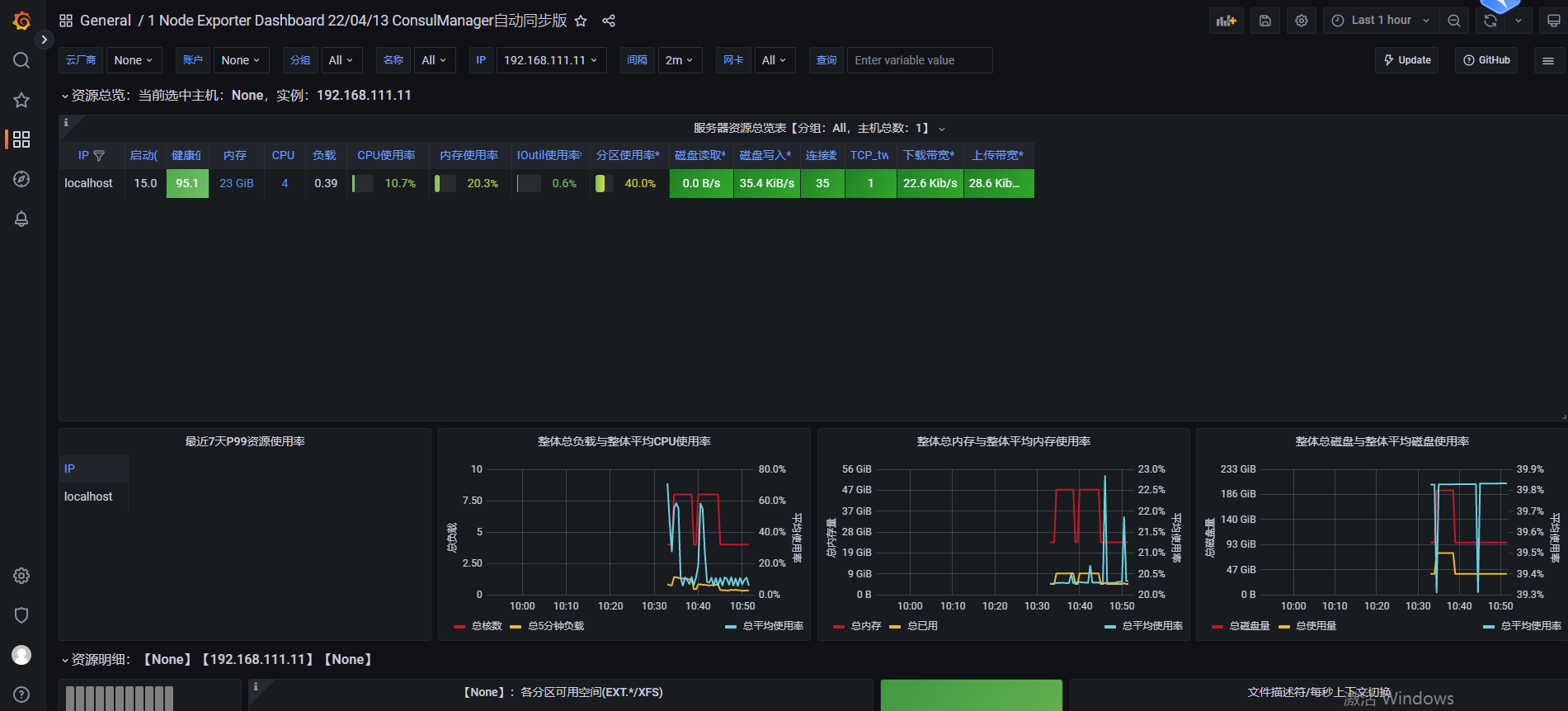Star this dashboard as favorite
This screenshot has height=711, width=1568.
coord(581,21)
